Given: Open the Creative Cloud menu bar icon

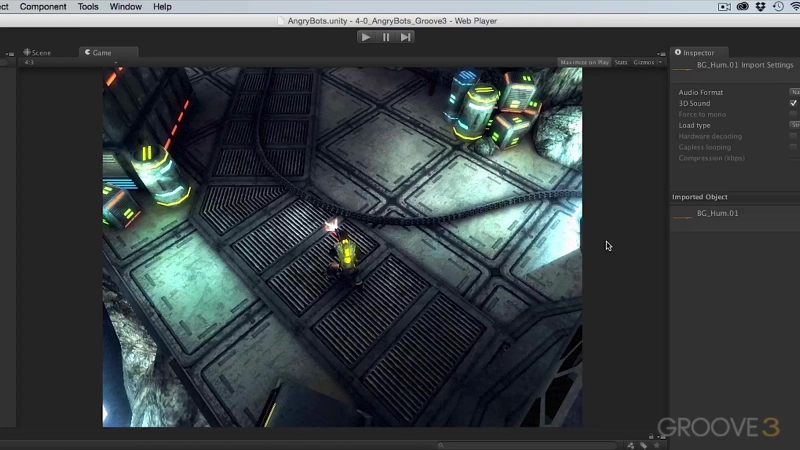Looking at the screenshot, I should pos(742,7).
